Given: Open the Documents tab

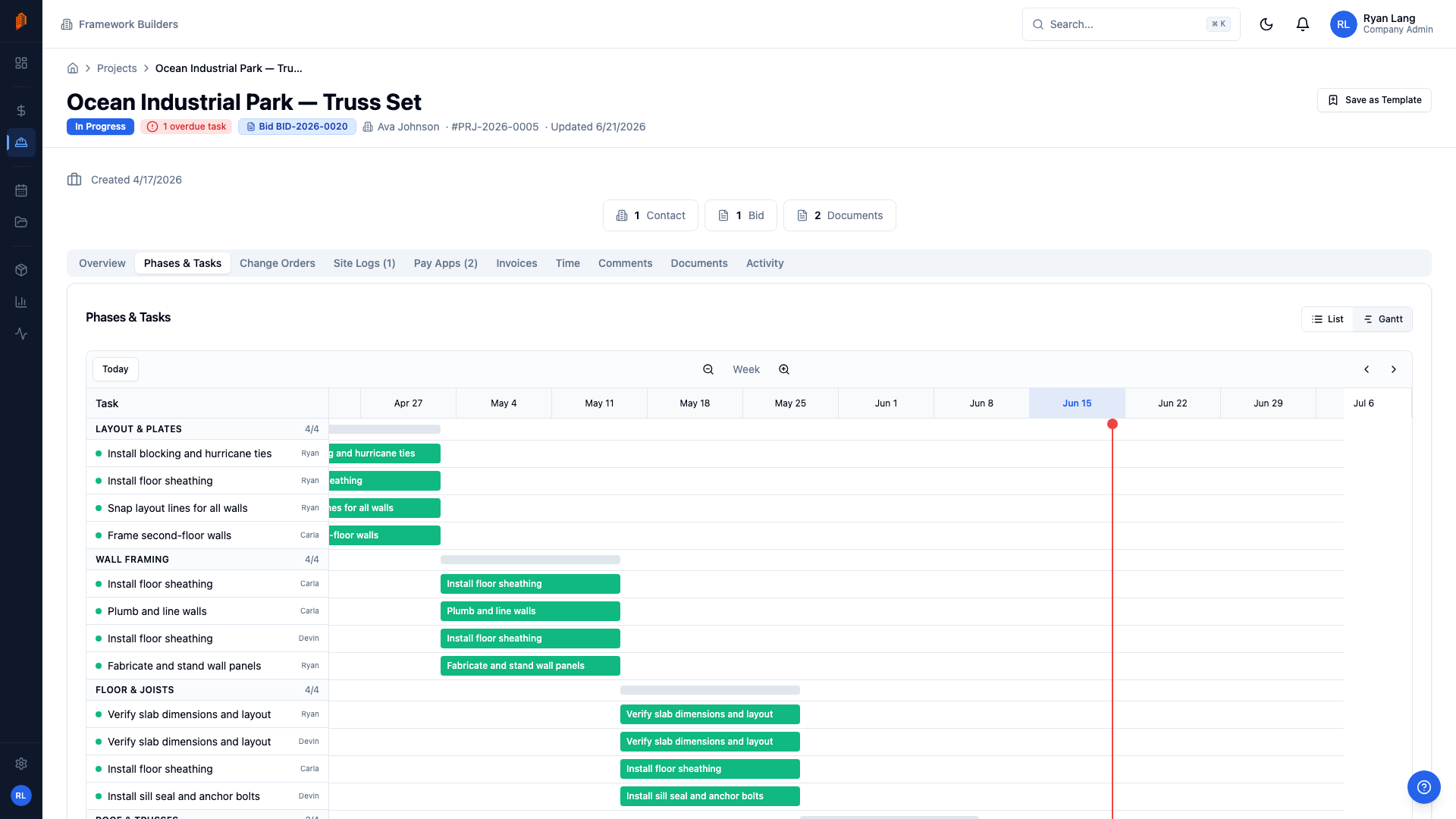Looking at the screenshot, I should click(x=699, y=263).
